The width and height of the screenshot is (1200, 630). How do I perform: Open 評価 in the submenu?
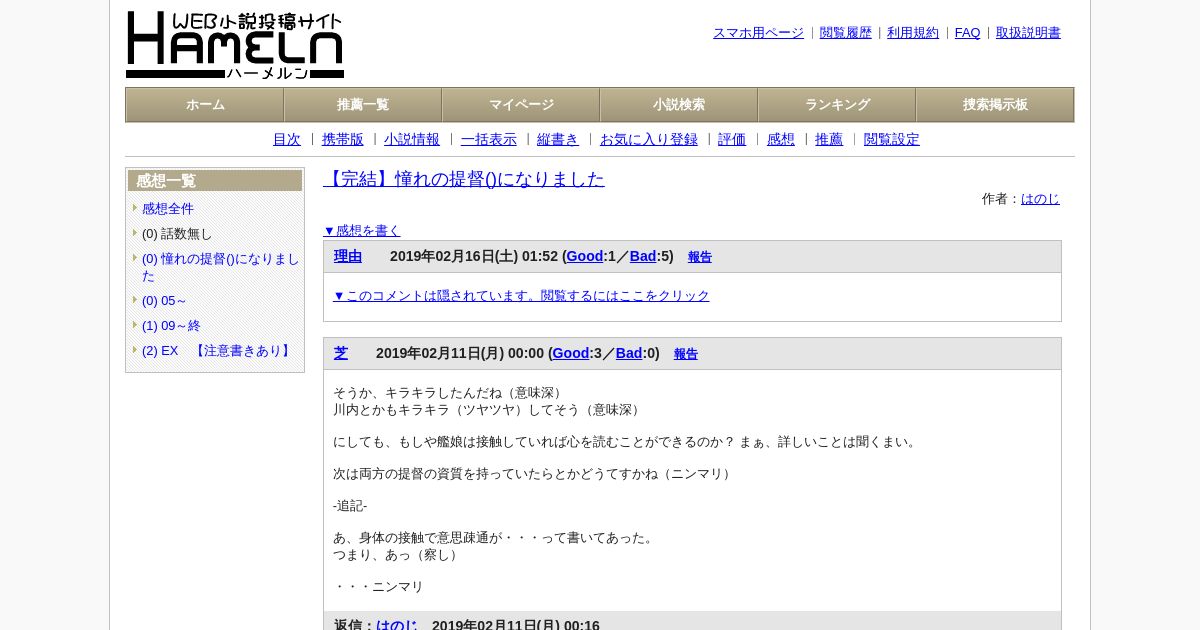[732, 140]
